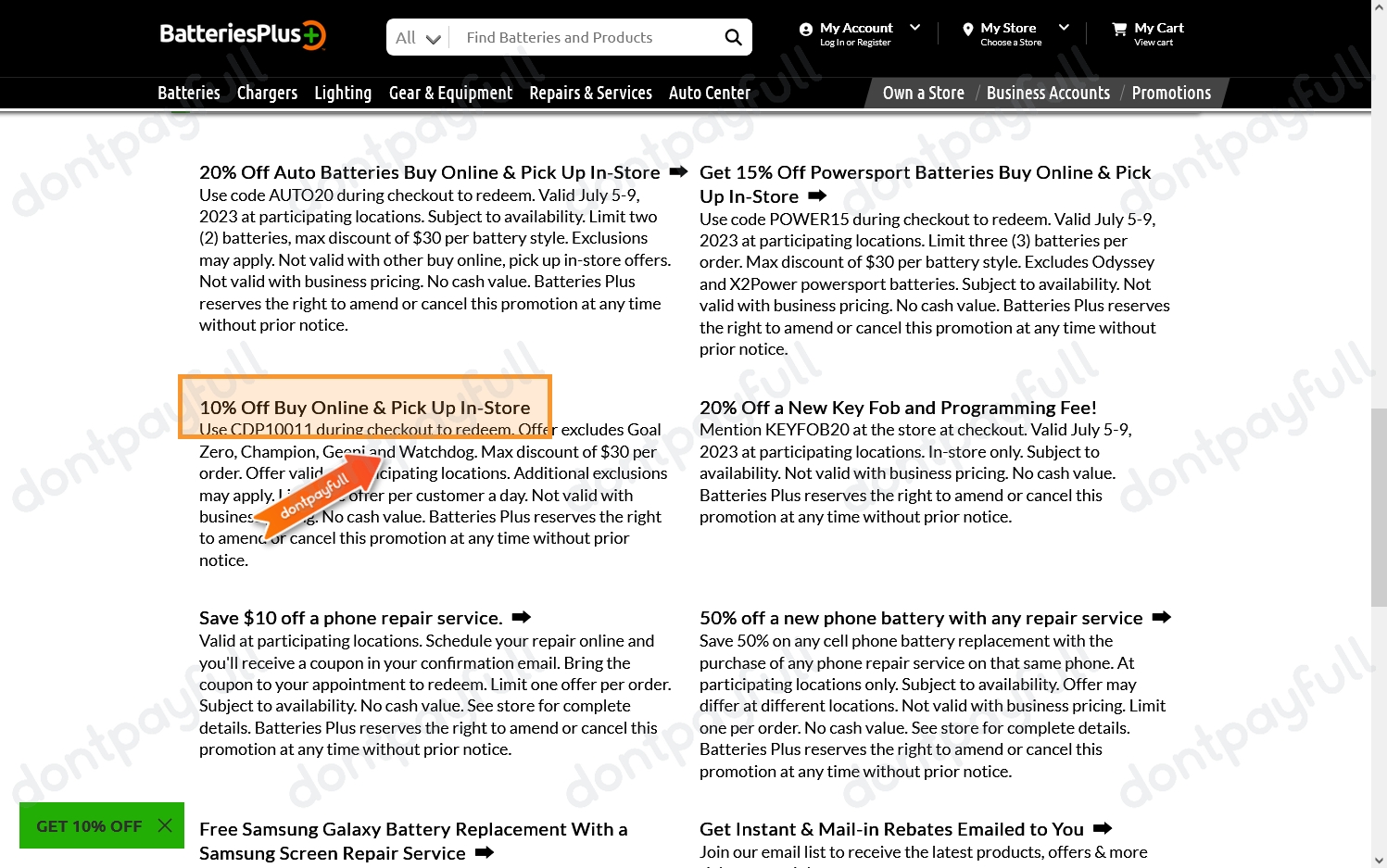
Task: Expand the My Store dropdown chevron
Action: pos(1064,28)
